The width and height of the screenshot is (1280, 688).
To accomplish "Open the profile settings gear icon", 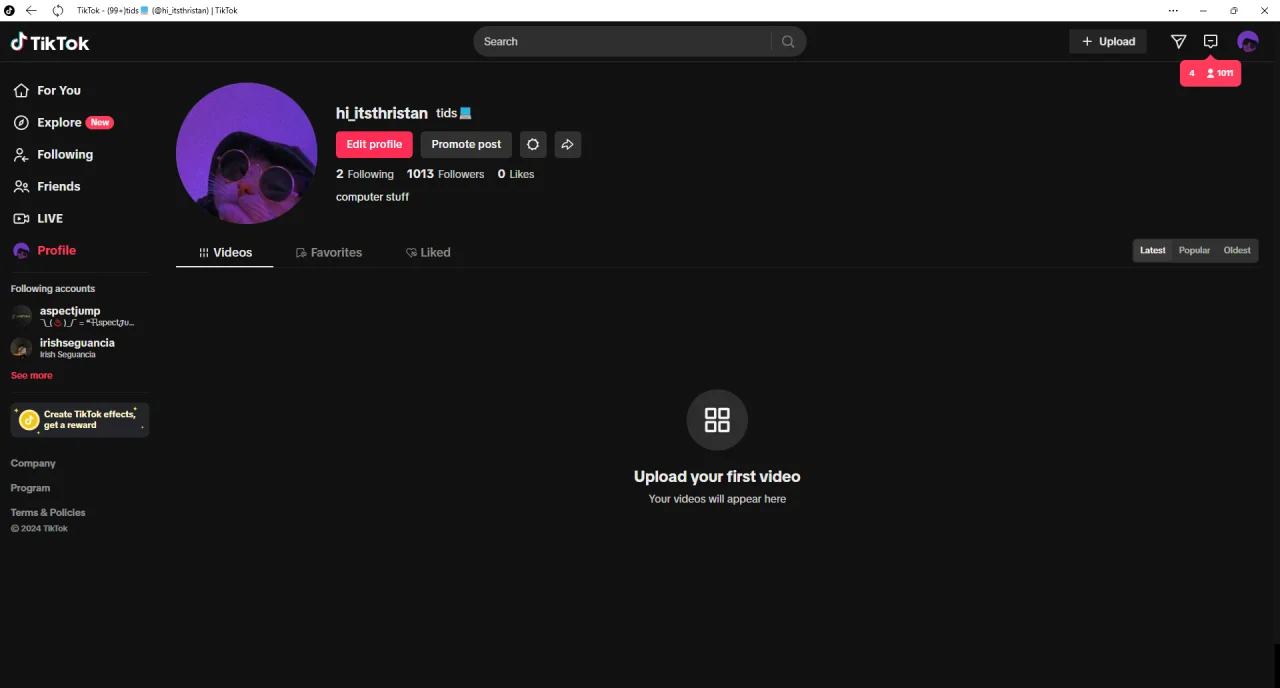I will coord(533,144).
